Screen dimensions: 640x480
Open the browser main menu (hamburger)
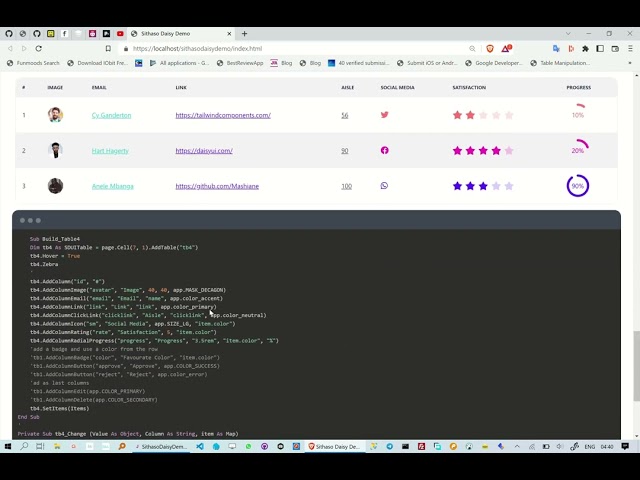click(630, 49)
